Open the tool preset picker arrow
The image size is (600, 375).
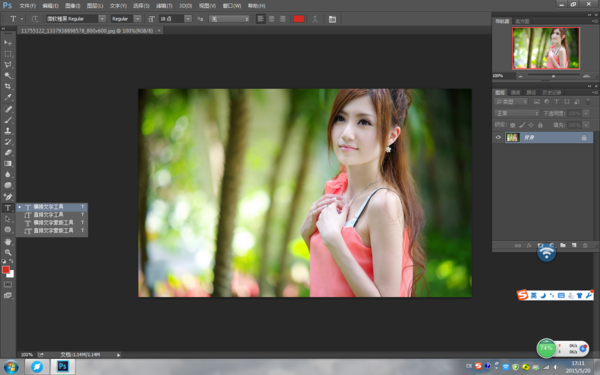point(22,19)
